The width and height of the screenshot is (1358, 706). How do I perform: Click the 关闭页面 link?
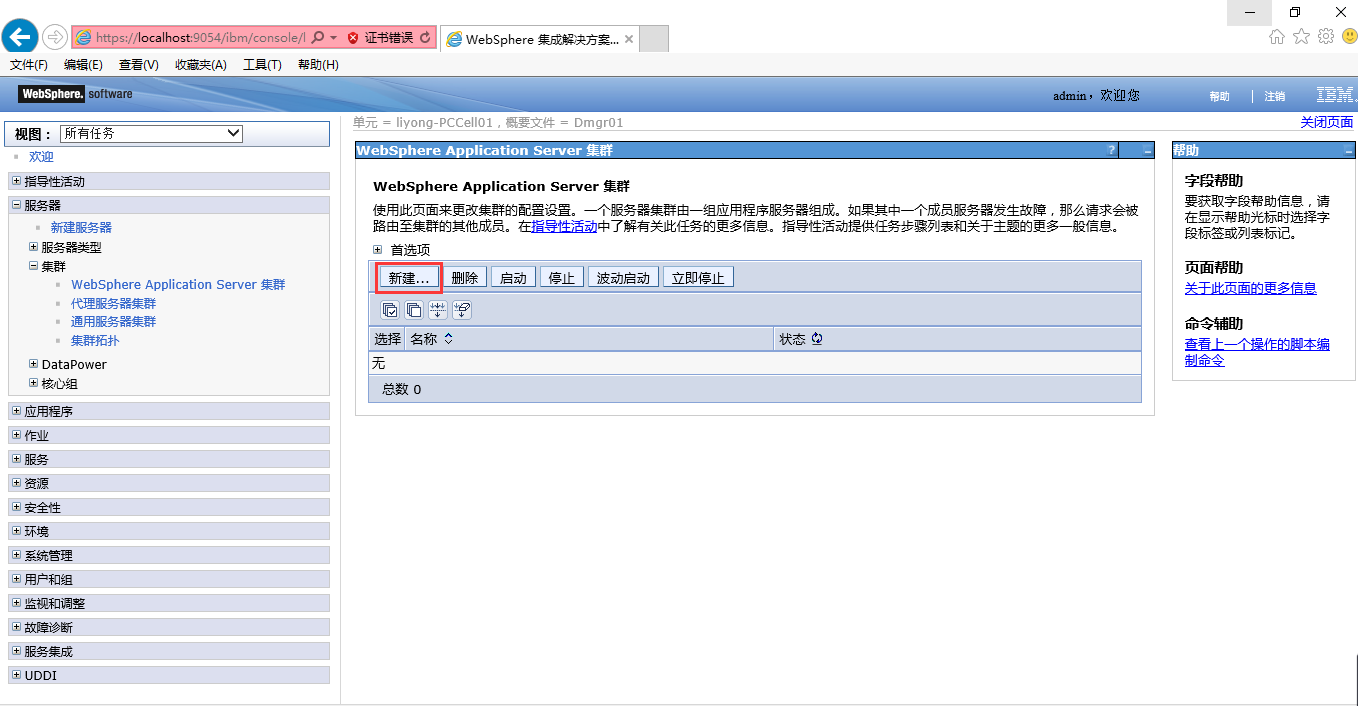(1327, 122)
